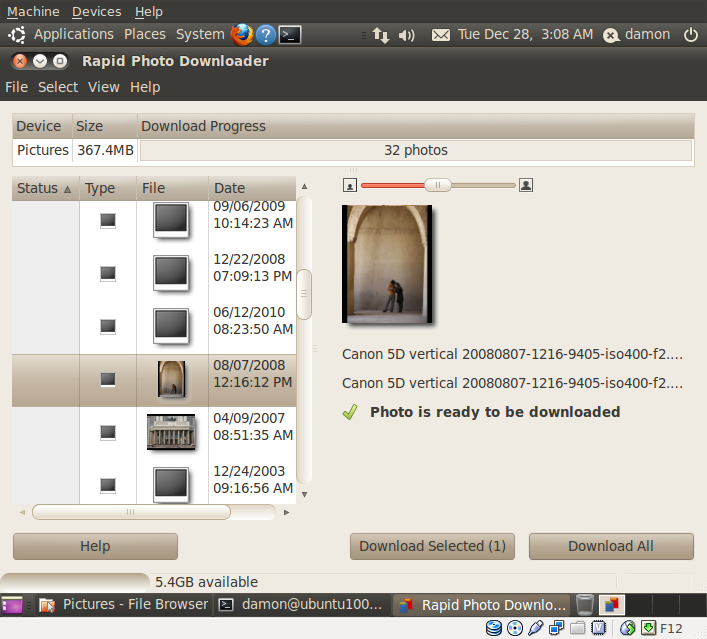Click the vertical scrollbar up arrow
The height and width of the screenshot is (639, 707).
(x=304, y=186)
